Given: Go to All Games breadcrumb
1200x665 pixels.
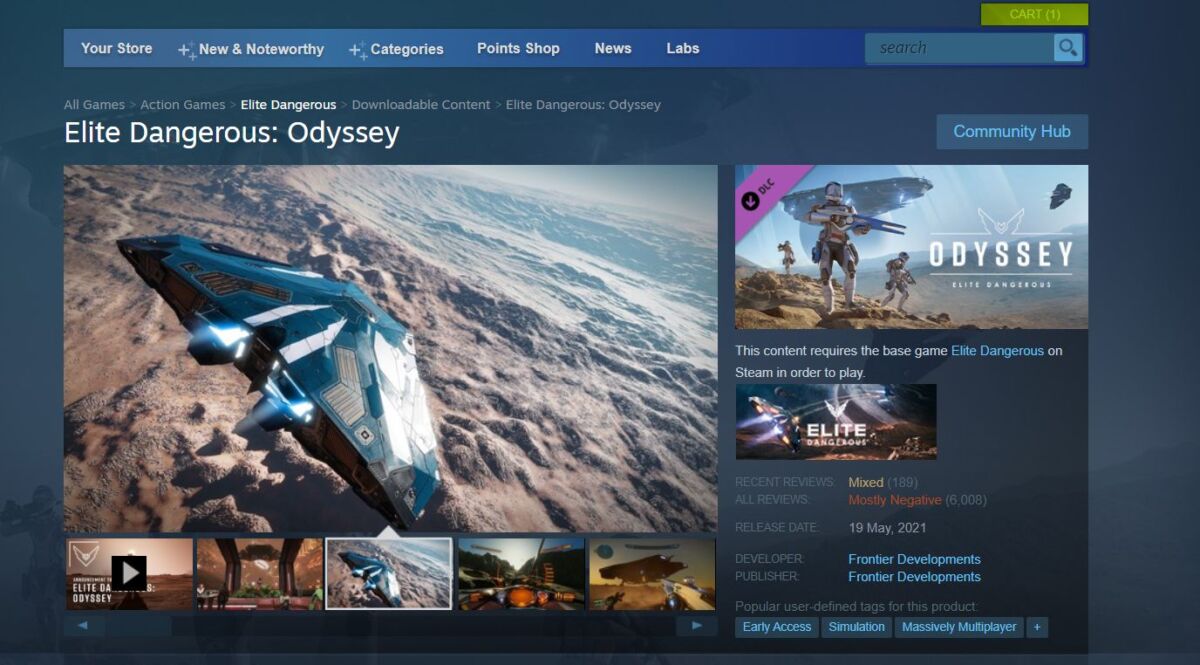Looking at the screenshot, I should click(x=94, y=104).
